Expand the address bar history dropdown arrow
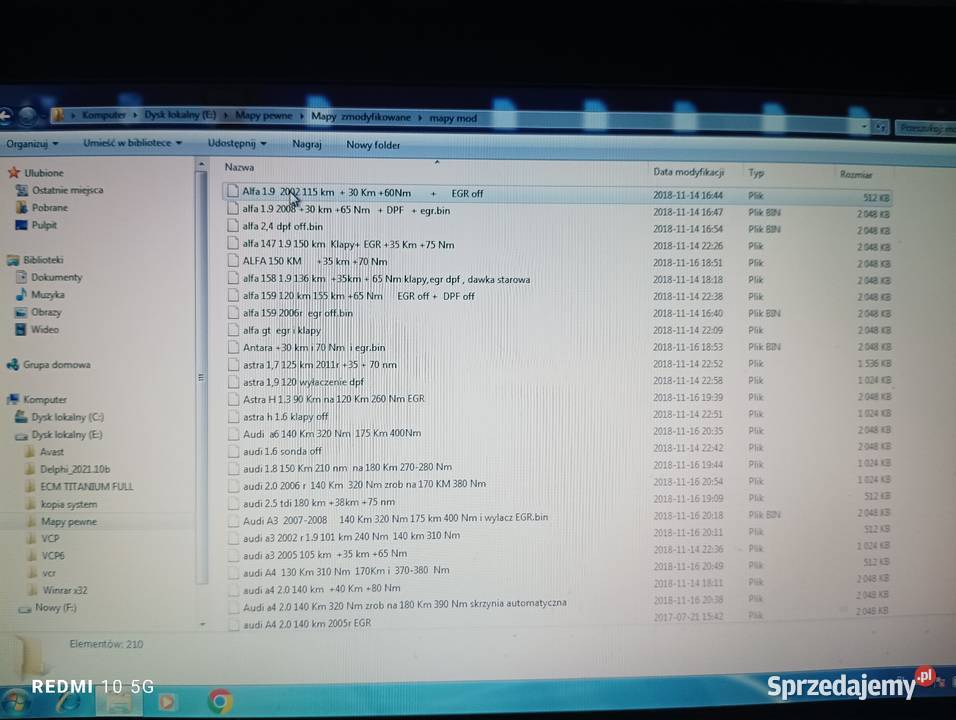 pyautogui.click(x=865, y=126)
